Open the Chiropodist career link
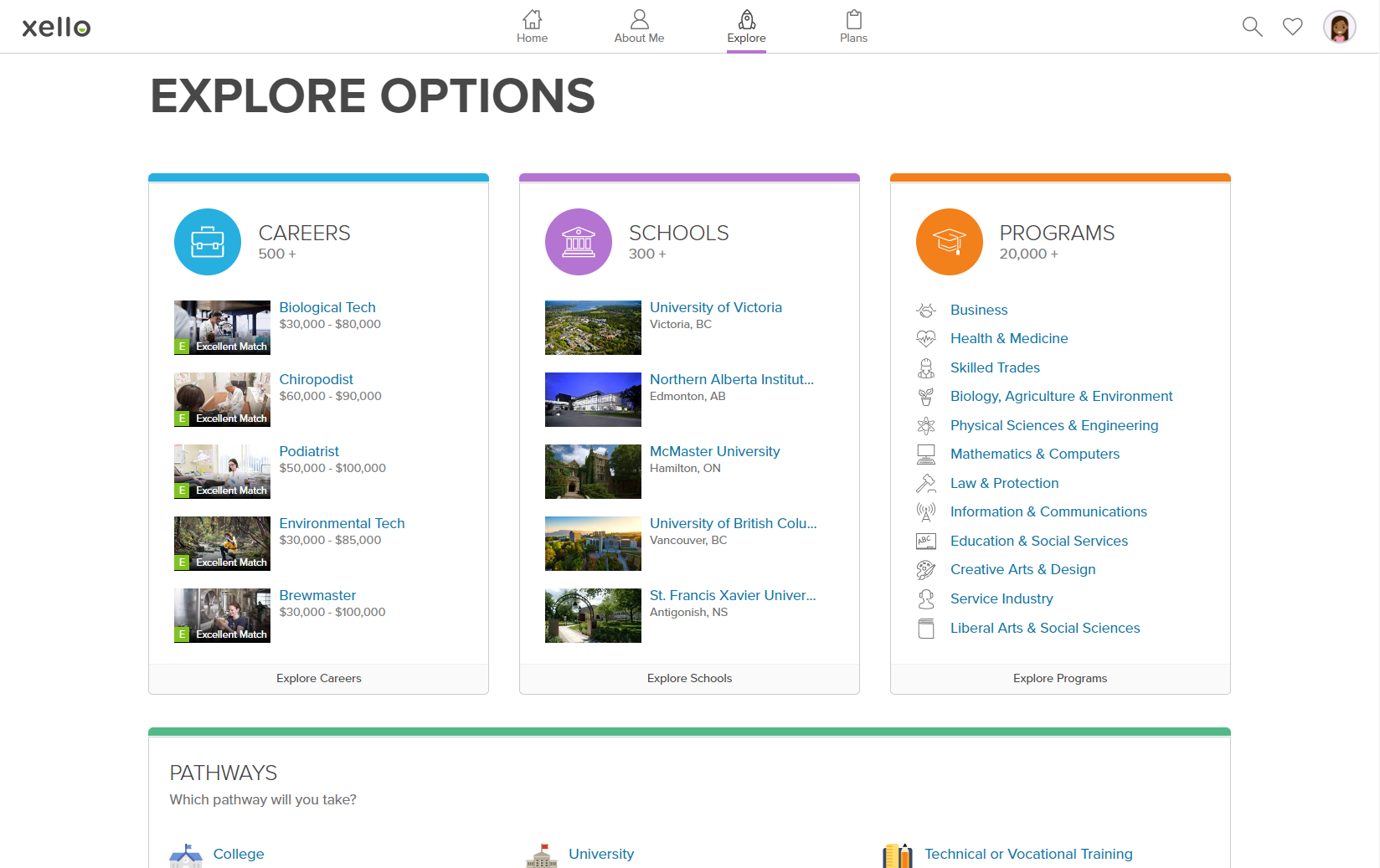This screenshot has width=1380, height=868. pos(316,379)
